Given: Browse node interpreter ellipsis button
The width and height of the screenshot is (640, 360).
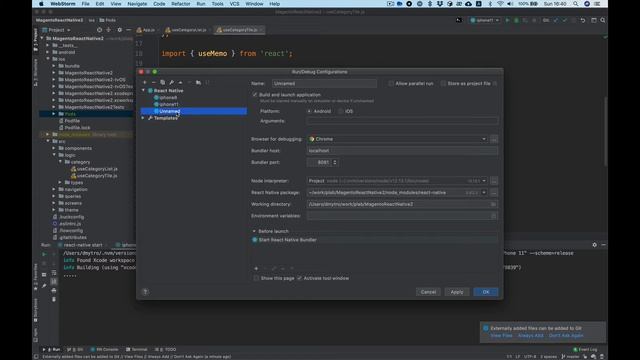Looking at the screenshot, I should pyautogui.click(x=494, y=181).
